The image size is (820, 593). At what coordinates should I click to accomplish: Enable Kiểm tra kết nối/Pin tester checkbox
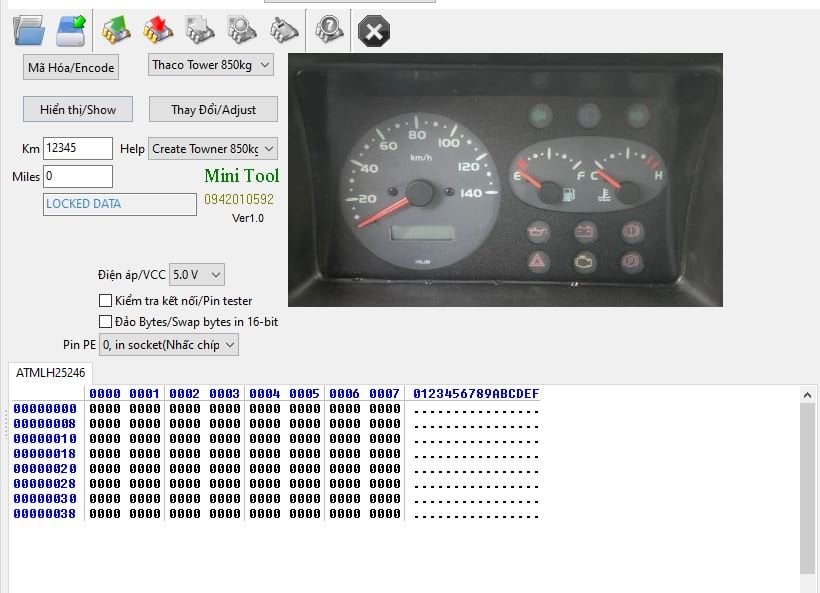pyautogui.click(x=105, y=301)
